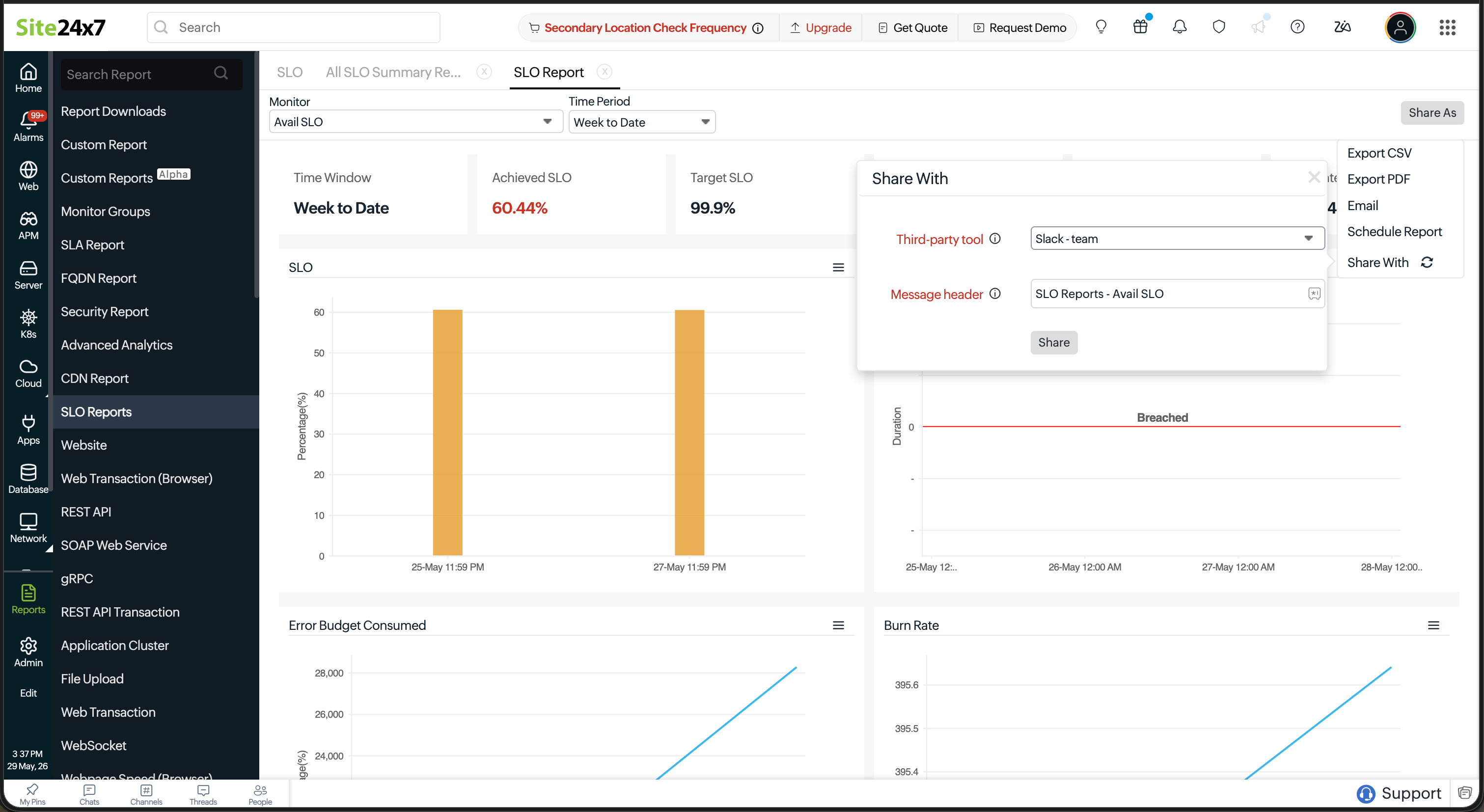Select Email from share menu

pos(1362,206)
